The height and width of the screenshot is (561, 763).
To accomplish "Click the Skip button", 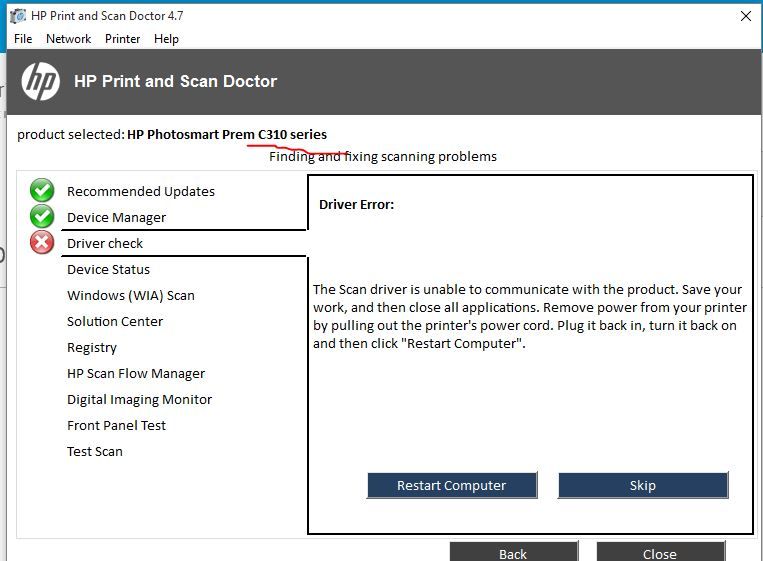I will click(643, 485).
